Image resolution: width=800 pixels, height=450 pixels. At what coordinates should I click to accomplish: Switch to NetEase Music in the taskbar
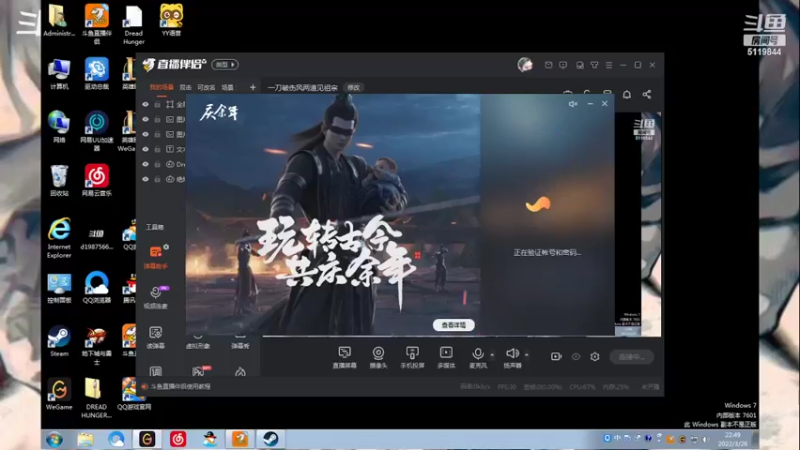coord(178,439)
